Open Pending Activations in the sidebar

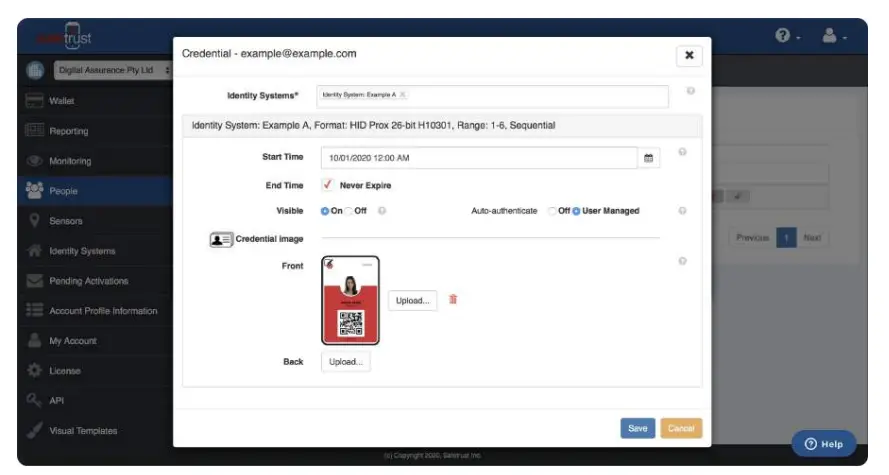(x=95, y=281)
